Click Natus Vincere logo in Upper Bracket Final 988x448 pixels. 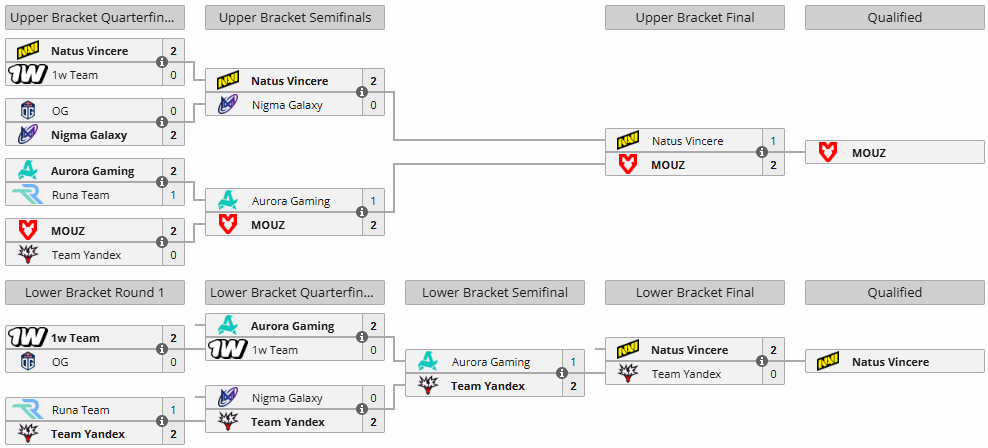(x=628, y=141)
